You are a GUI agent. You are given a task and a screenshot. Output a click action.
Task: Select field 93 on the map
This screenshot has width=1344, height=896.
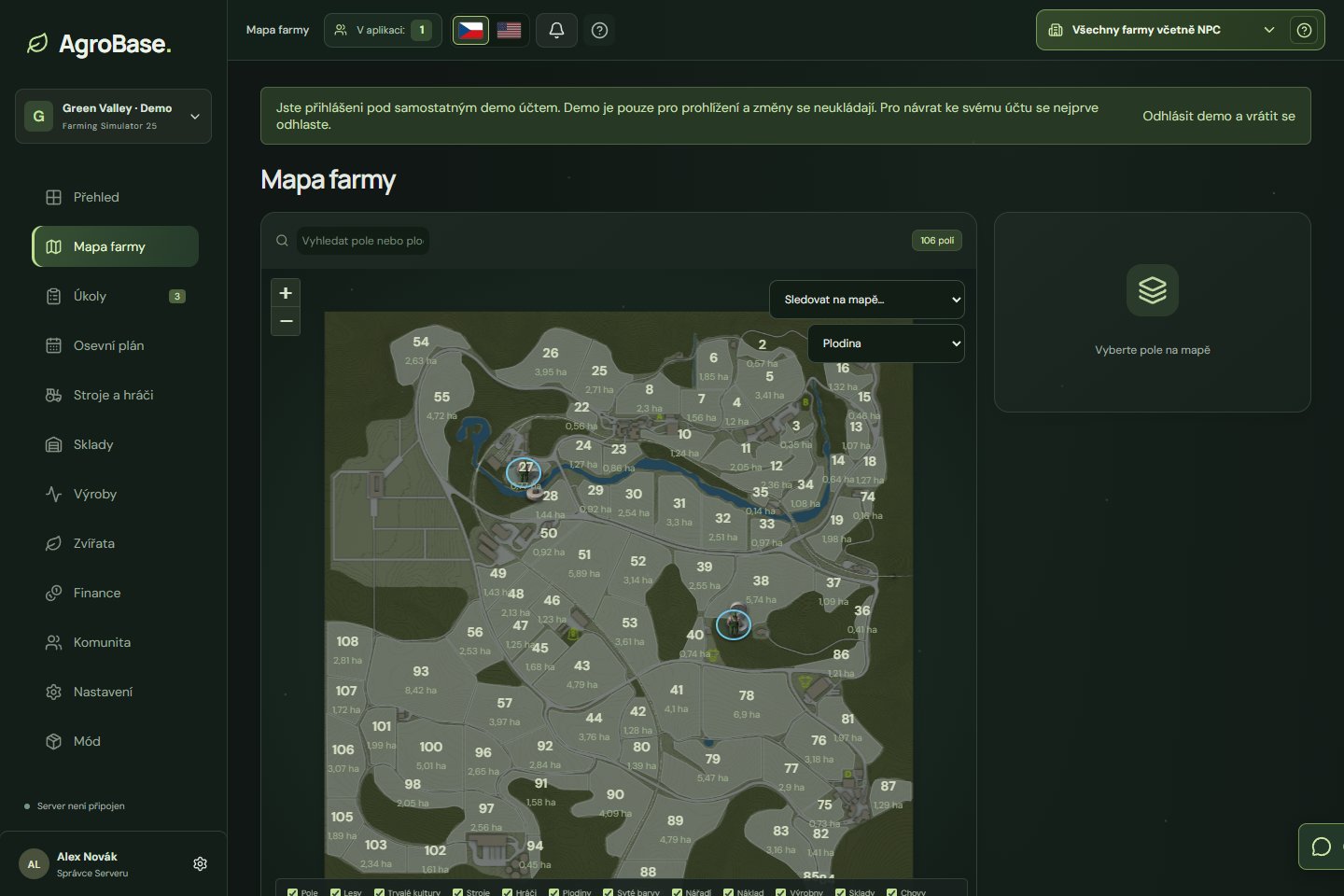pyautogui.click(x=421, y=671)
